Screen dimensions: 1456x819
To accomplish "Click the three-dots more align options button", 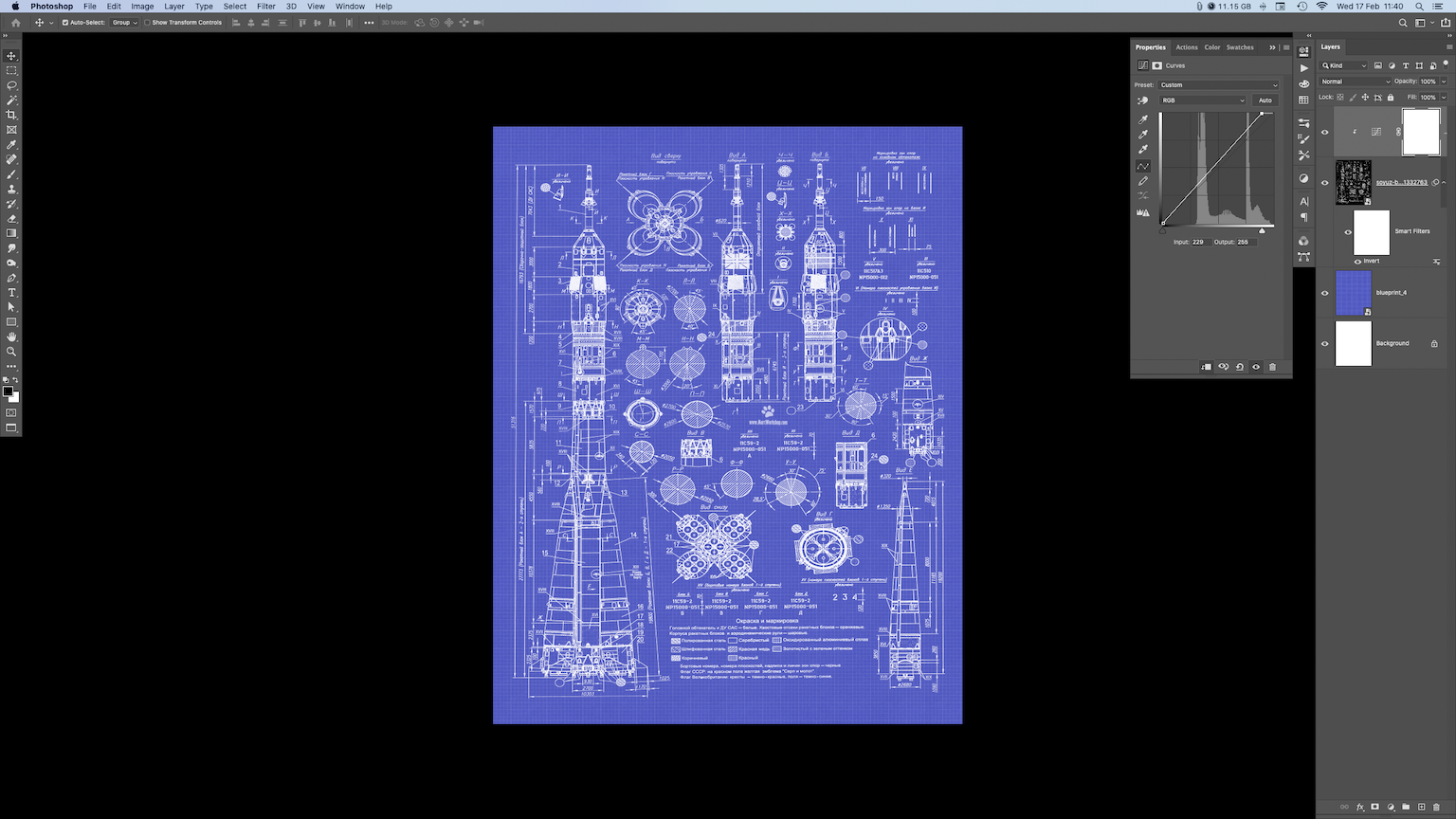I will (x=369, y=23).
